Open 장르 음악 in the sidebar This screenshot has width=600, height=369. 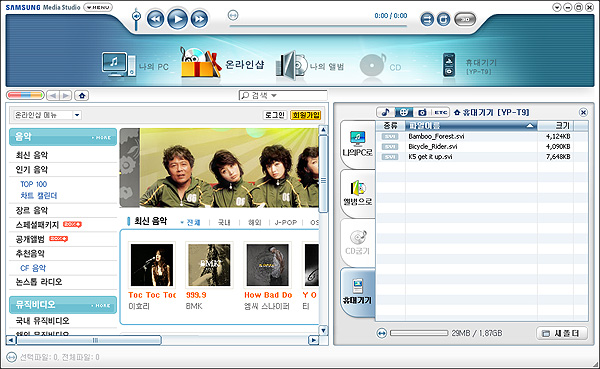pyautogui.click(x=32, y=210)
